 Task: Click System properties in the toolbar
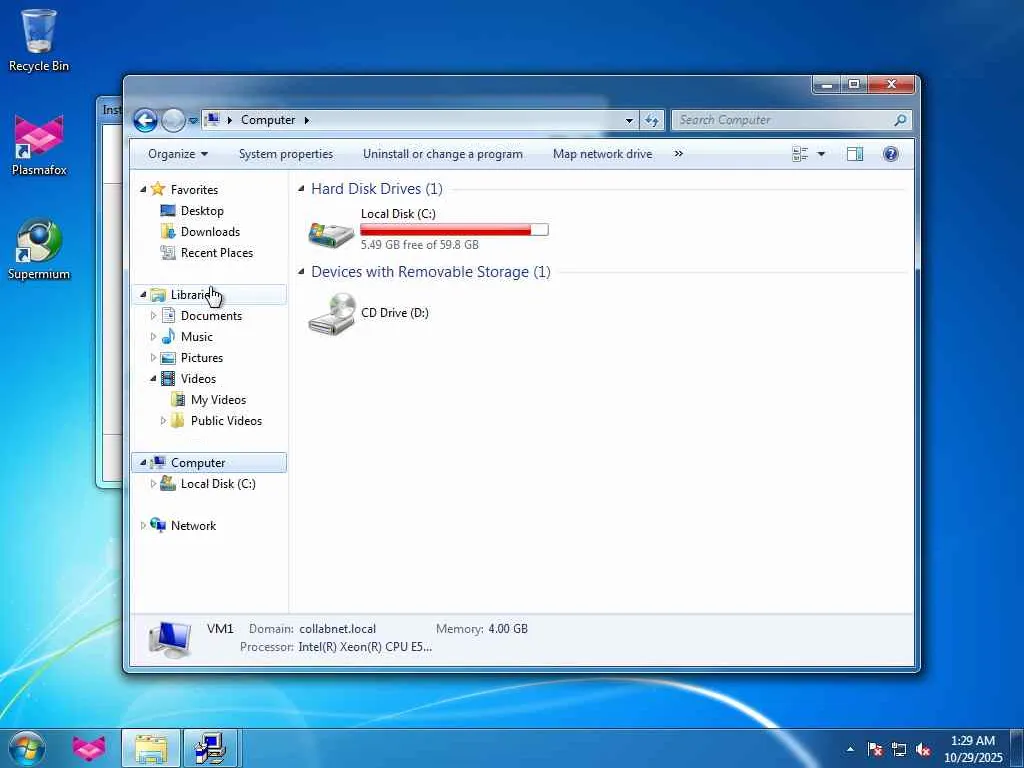click(x=285, y=154)
